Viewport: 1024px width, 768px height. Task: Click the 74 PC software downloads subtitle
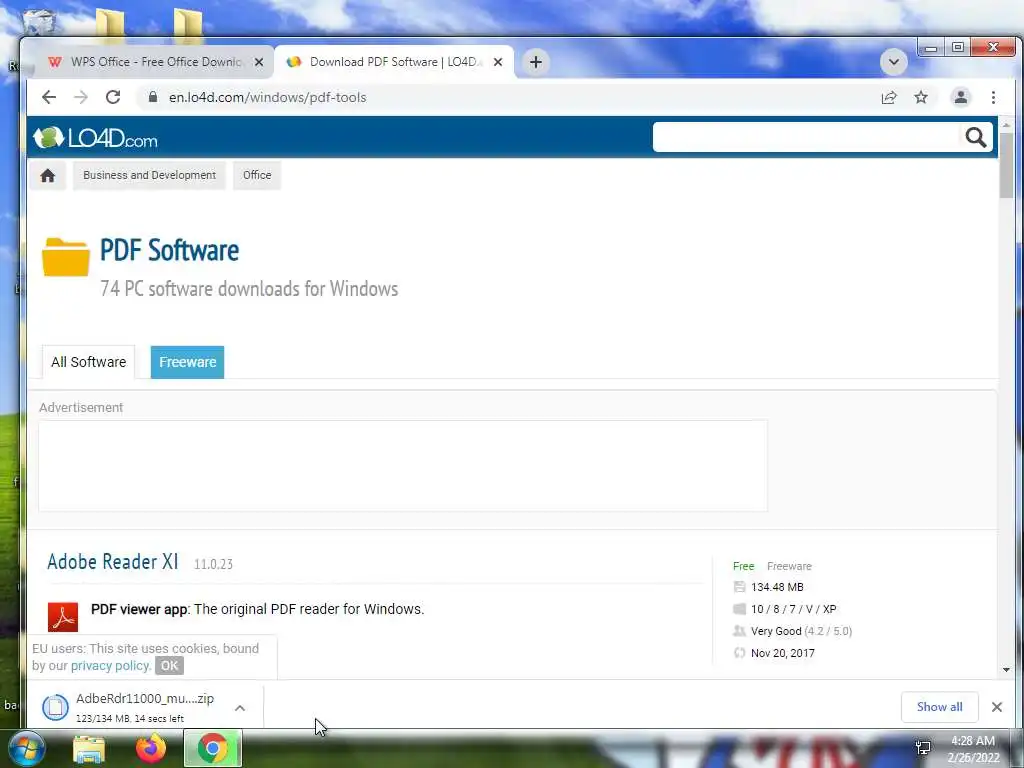coord(249,289)
